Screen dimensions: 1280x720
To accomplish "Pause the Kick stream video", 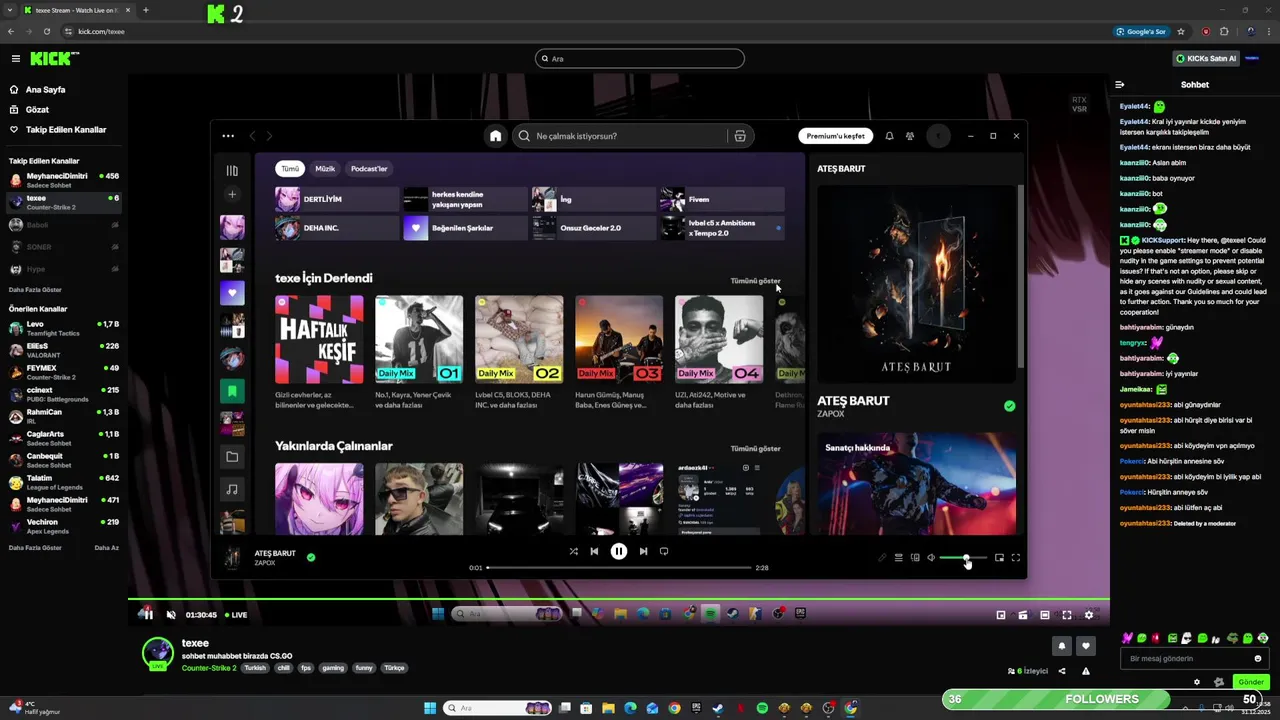I will (147, 615).
